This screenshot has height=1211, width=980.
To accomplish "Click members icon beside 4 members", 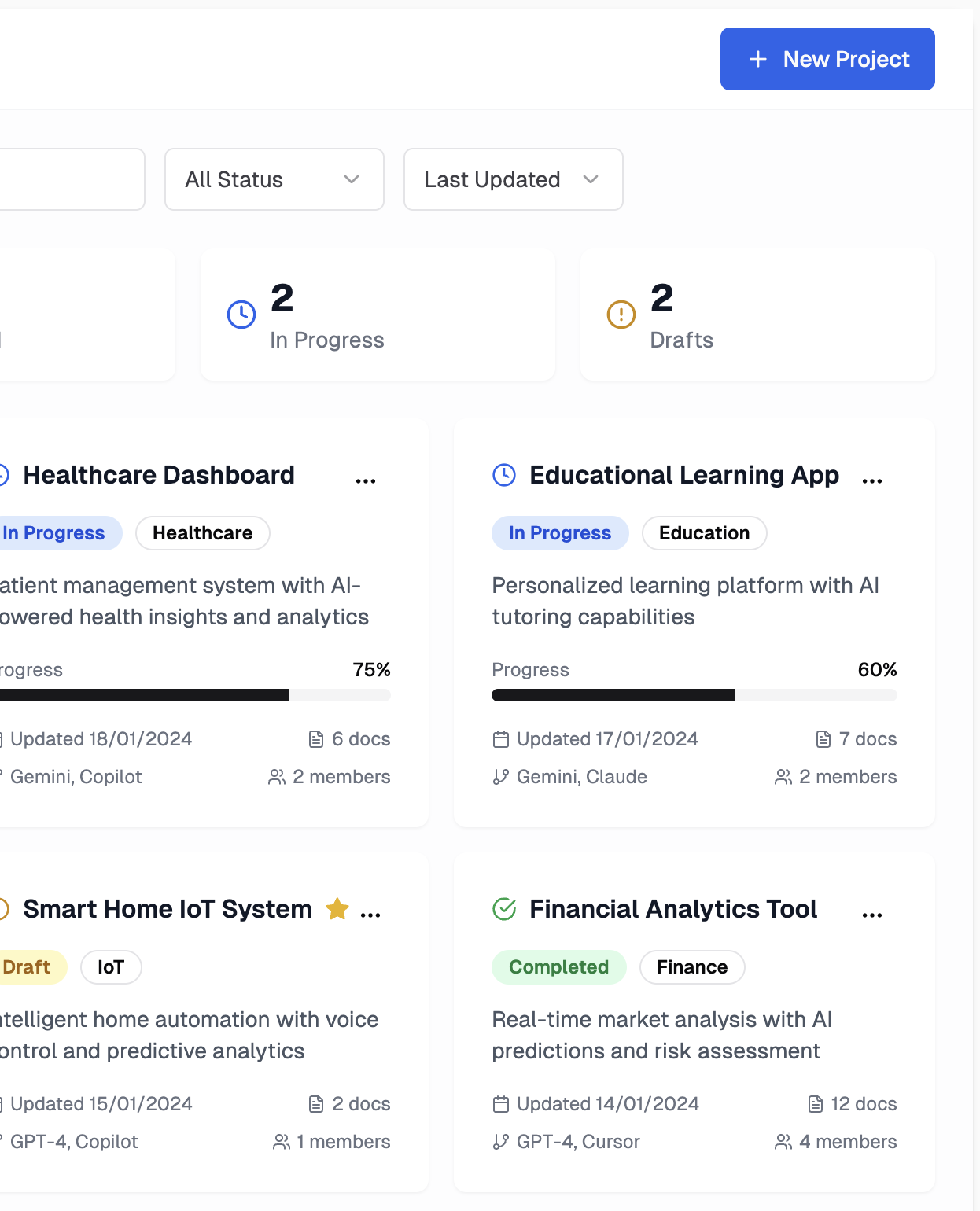I will point(783,1142).
